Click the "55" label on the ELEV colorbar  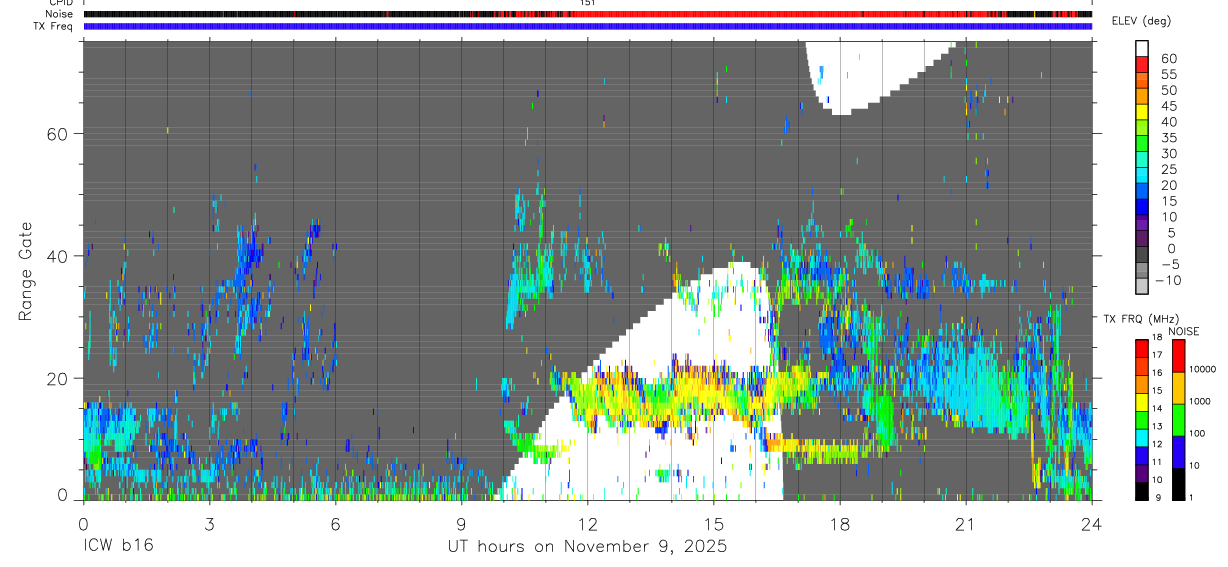1168,74
